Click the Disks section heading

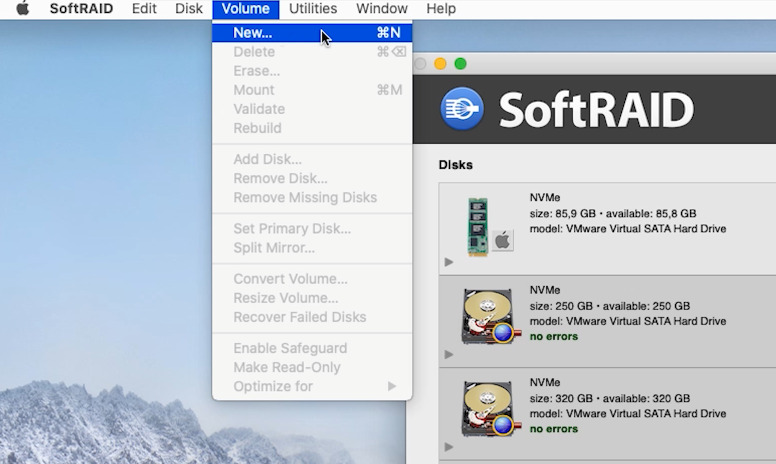[455, 165]
